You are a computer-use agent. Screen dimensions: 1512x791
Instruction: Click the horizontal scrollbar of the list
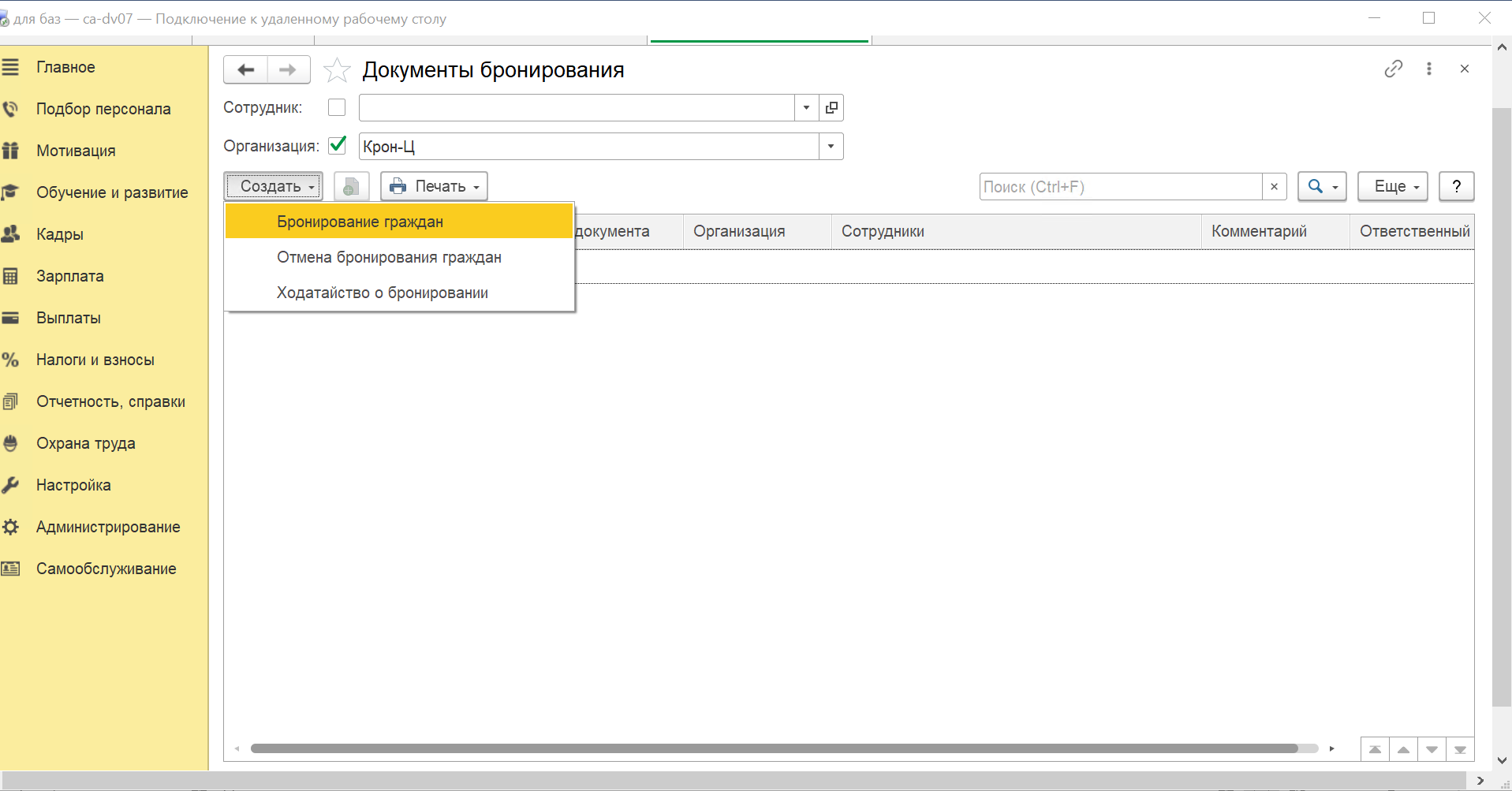(x=773, y=748)
